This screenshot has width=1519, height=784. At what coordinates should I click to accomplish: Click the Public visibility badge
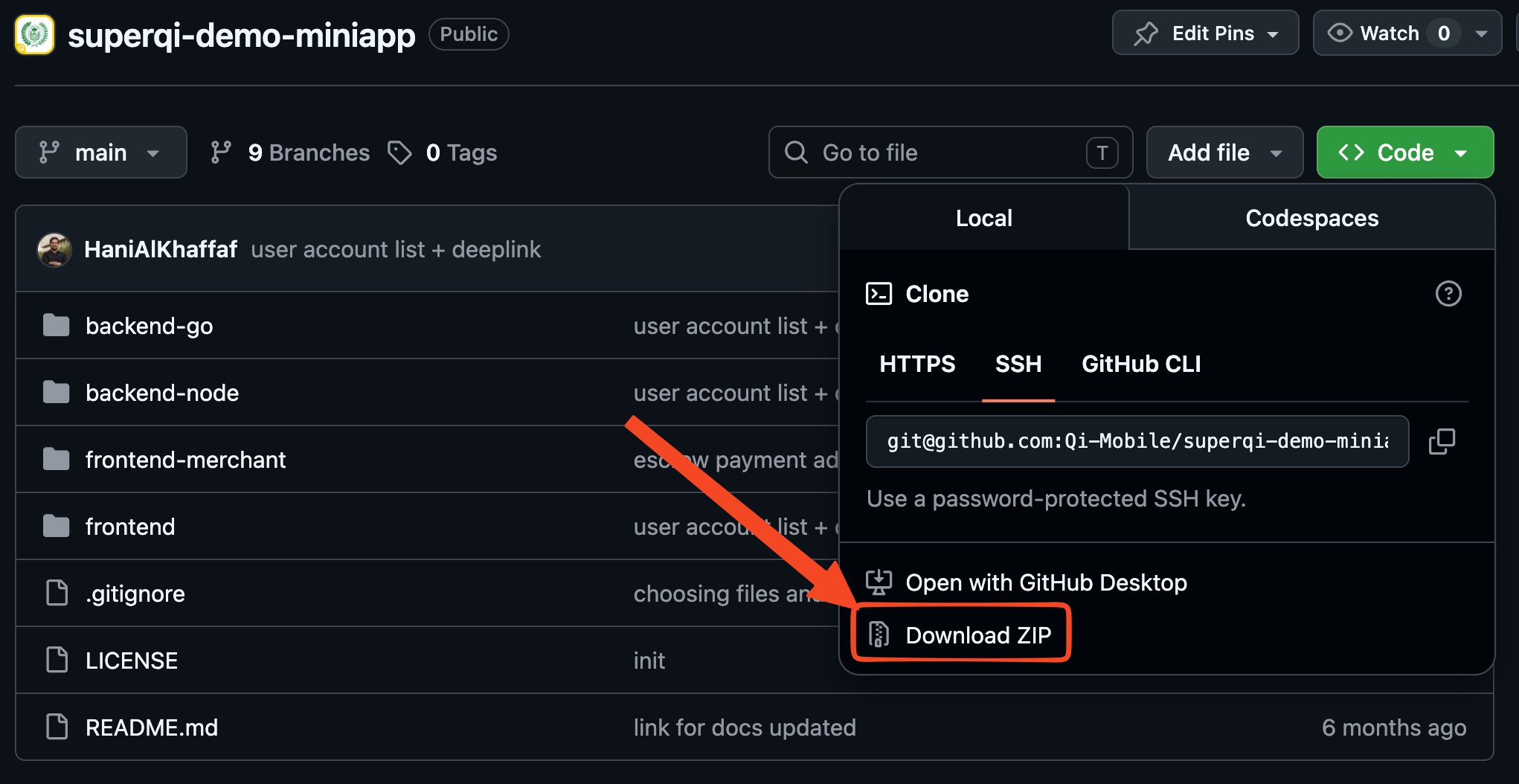469,34
